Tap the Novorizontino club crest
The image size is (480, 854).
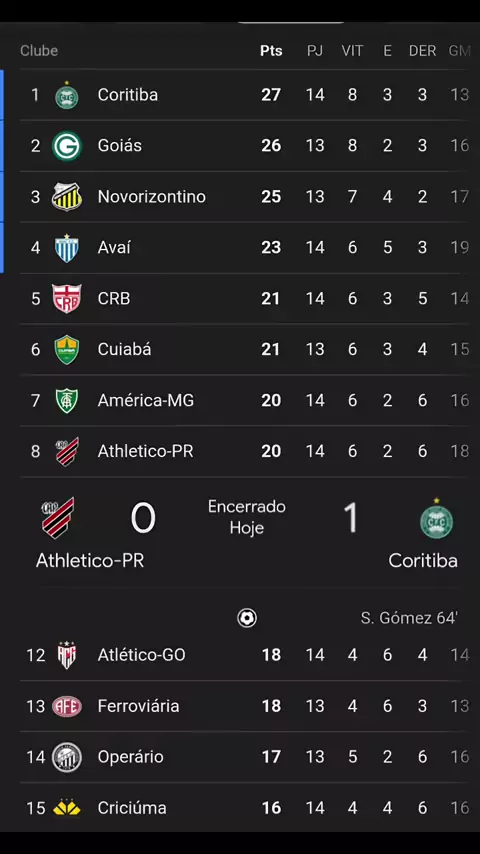[x=66, y=197]
